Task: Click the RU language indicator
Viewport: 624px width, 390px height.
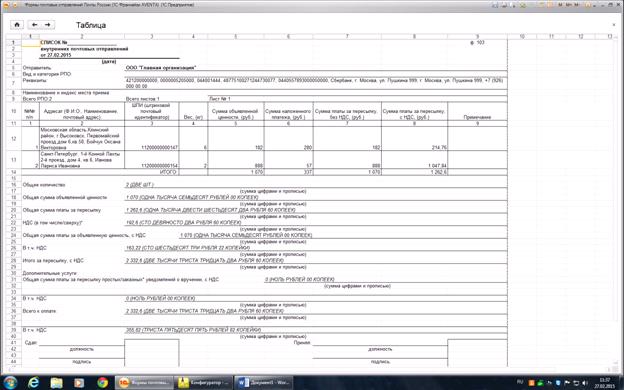Action: (520, 383)
